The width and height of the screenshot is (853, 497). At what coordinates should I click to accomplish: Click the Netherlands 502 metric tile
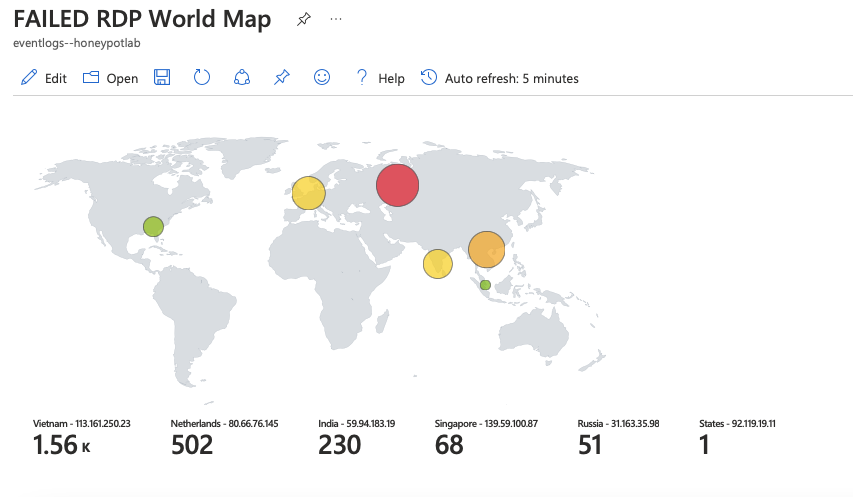tap(224, 438)
